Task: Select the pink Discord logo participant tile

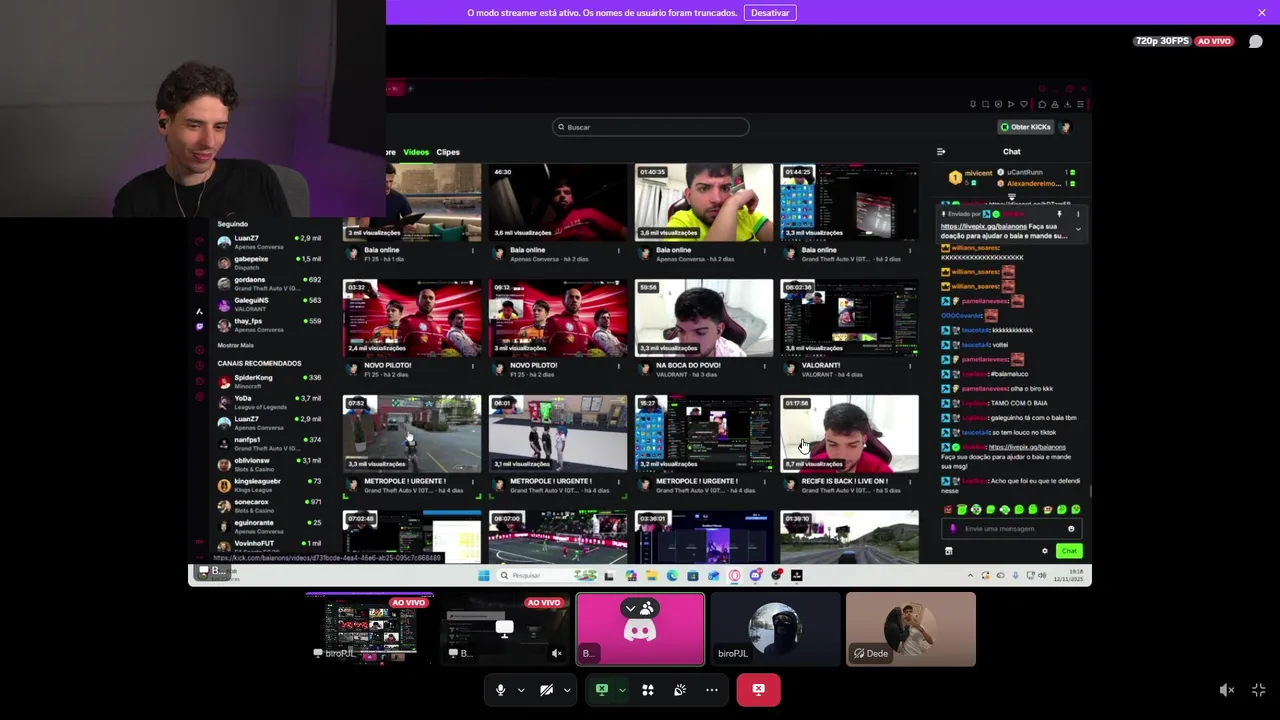Action: (x=640, y=629)
